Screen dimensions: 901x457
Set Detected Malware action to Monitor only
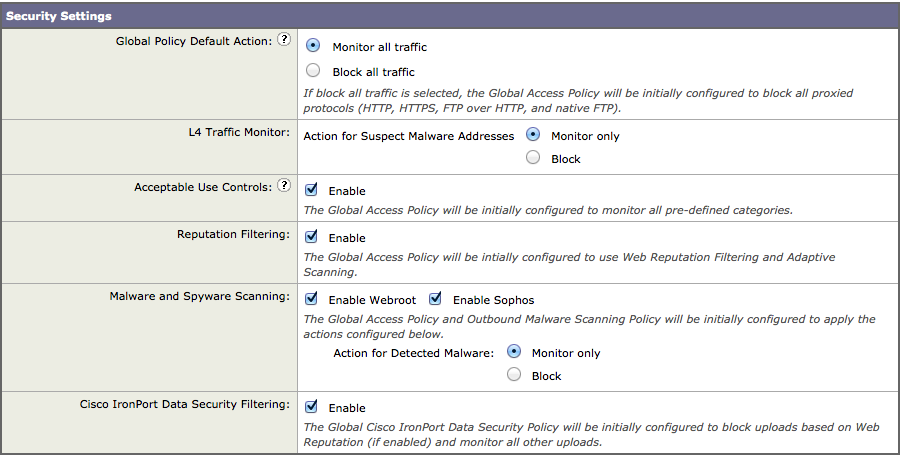514,352
